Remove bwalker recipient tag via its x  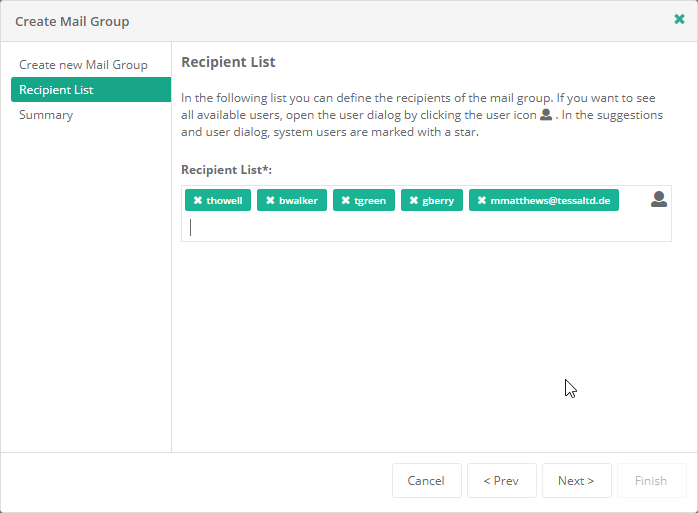click(x=270, y=200)
